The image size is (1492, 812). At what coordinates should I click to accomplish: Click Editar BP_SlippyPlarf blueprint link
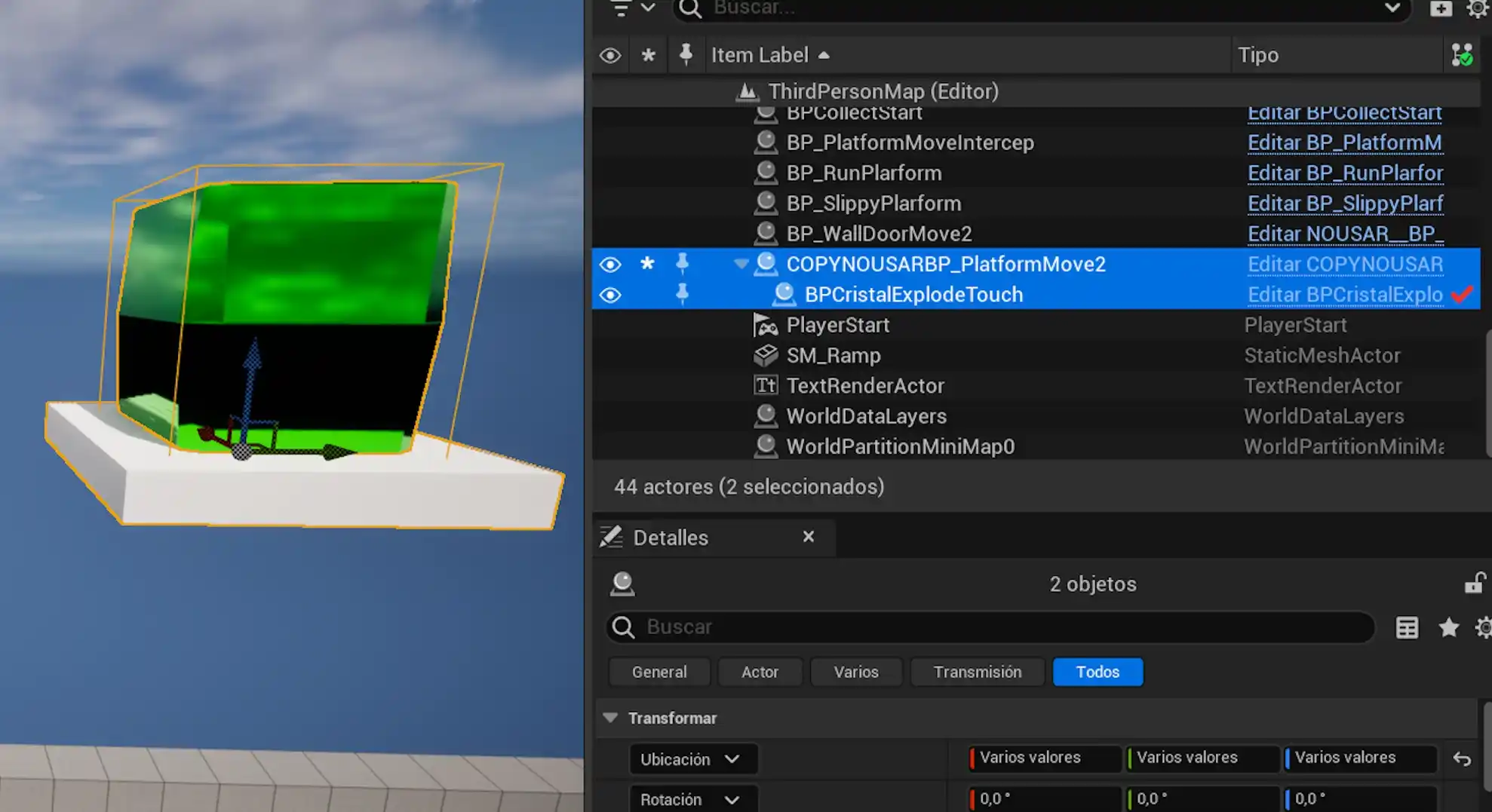coord(1344,204)
